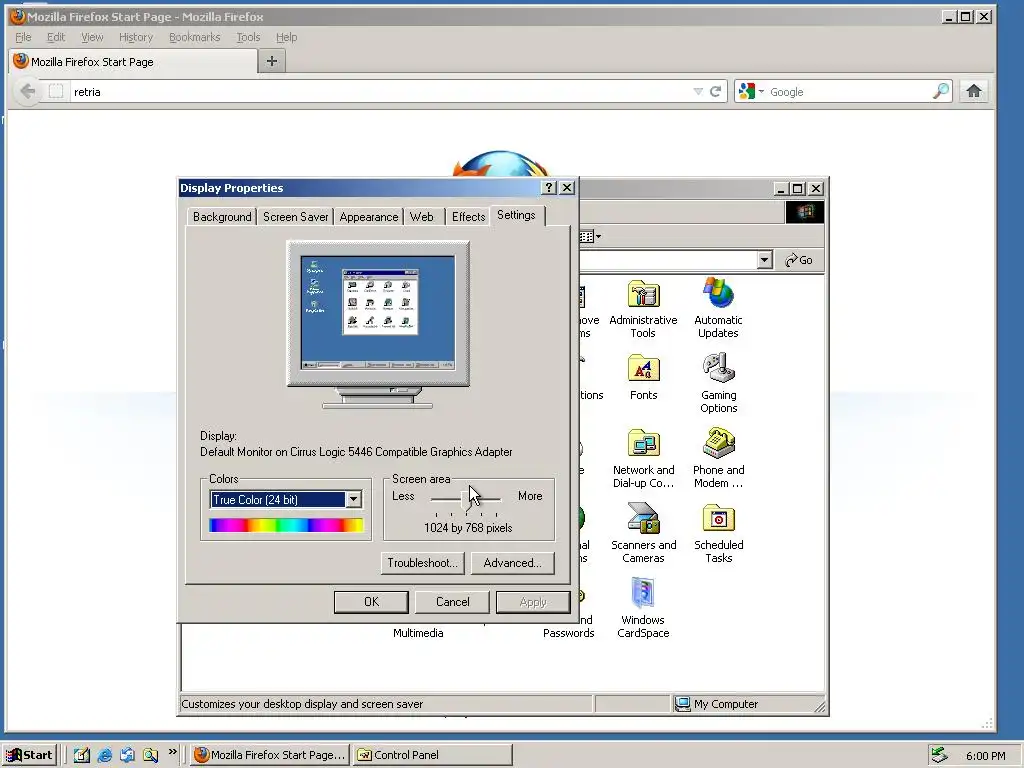The height and width of the screenshot is (768, 1024).
Task: Click the search magnifier icon in Firefox
Action: click(940, 91)
